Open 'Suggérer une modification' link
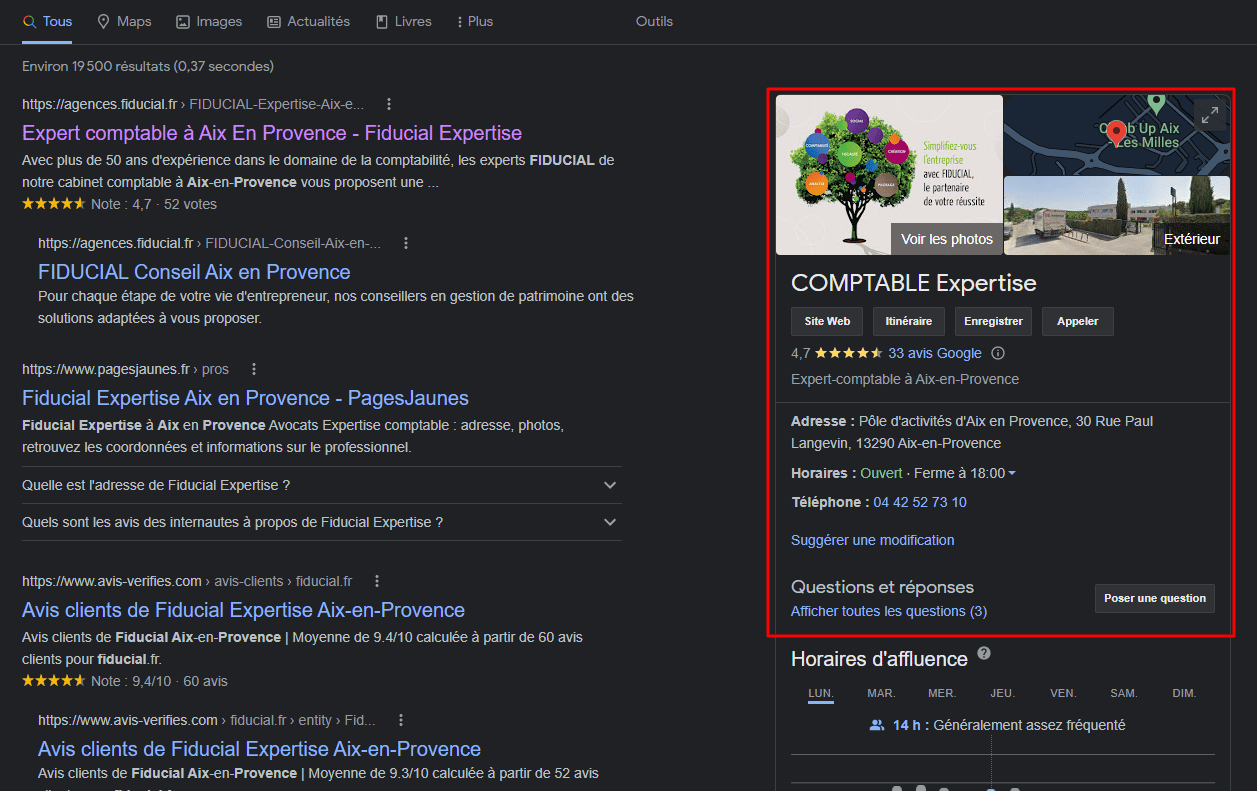The width and height of the screenshot is (1257, 791). point(872,540)
